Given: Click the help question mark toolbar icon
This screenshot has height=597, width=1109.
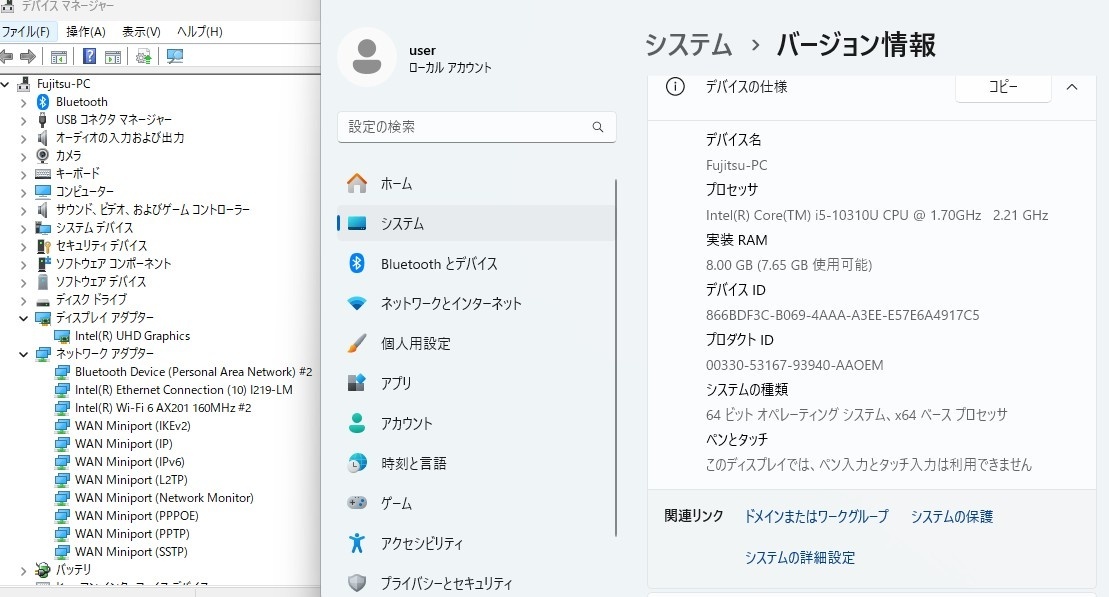Looking at the screenshot, I should click(x=89, y=57).
